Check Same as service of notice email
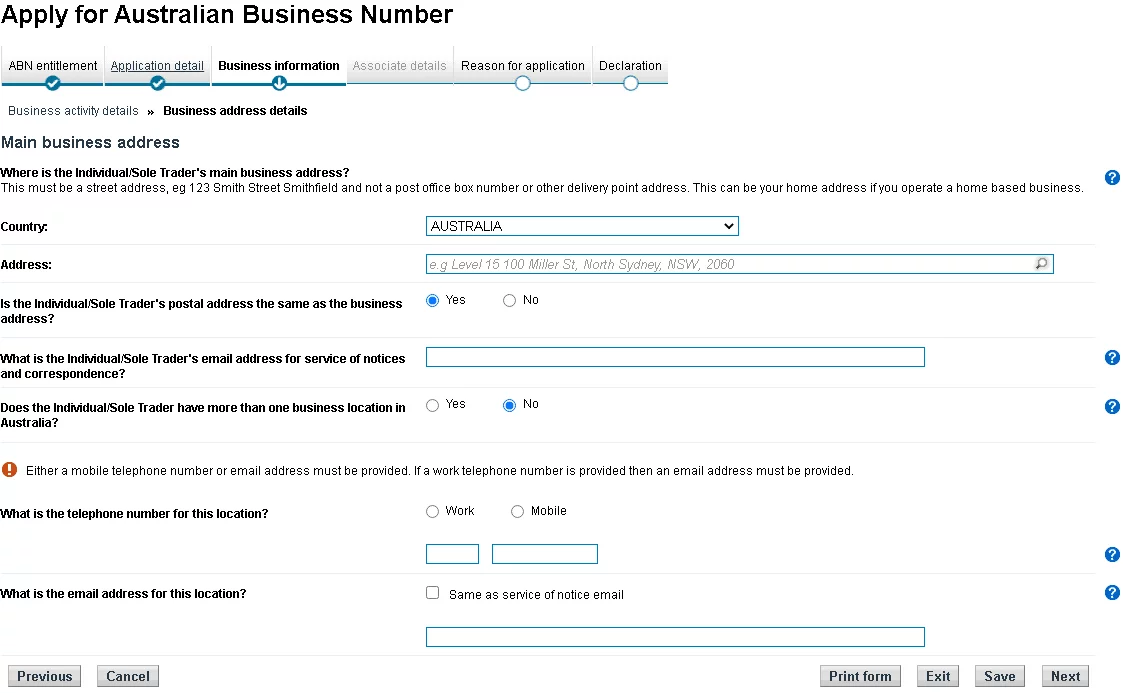 pyautogui.click(x=432, y=592)
